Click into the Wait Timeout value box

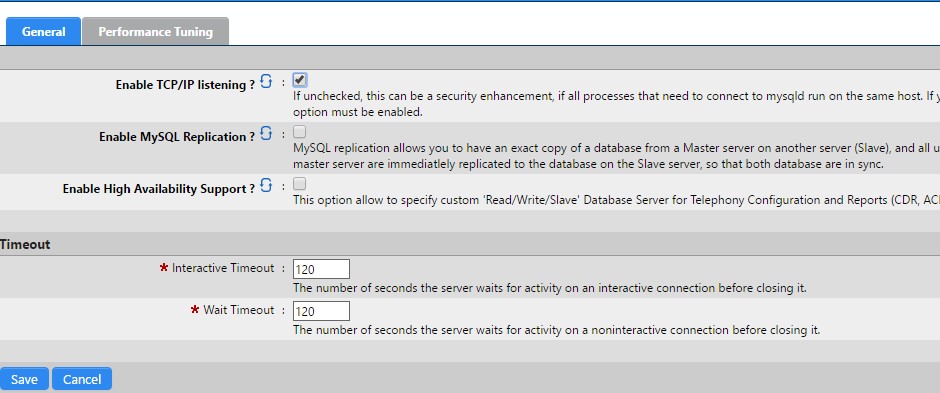click(321, 312)
